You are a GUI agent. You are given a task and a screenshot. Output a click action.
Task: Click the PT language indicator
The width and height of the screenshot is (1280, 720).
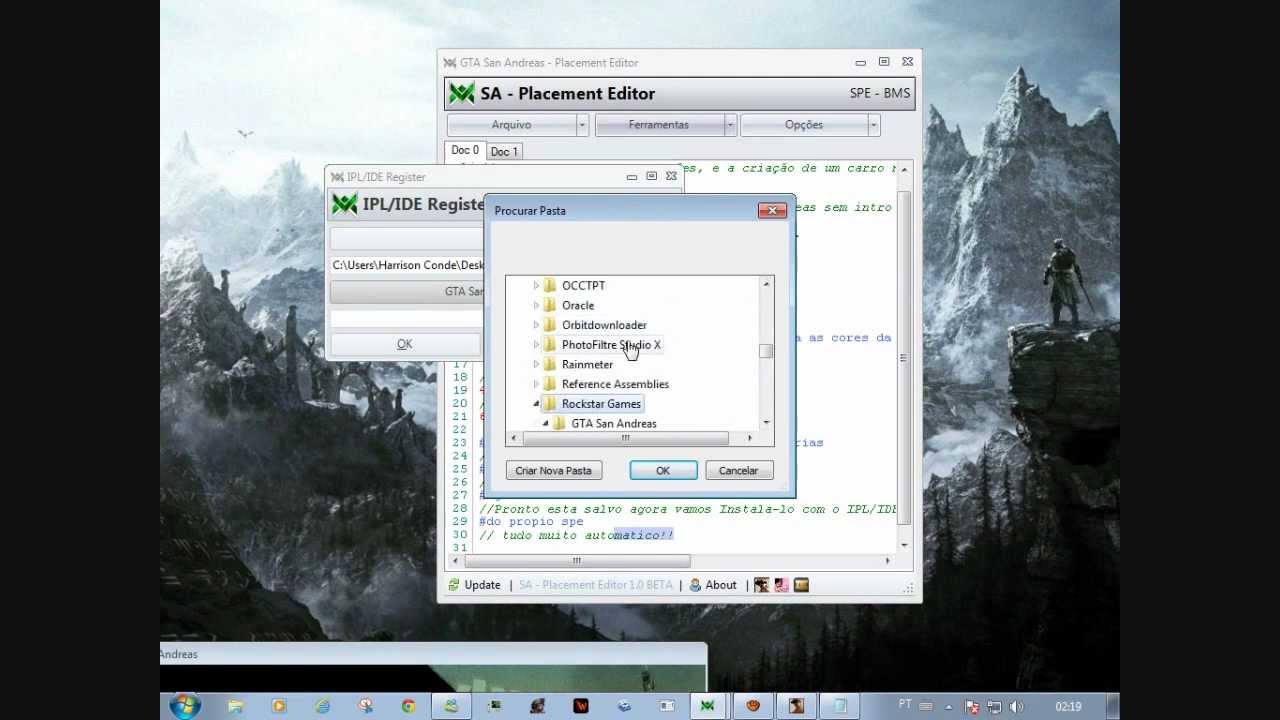tap(903, 706)
